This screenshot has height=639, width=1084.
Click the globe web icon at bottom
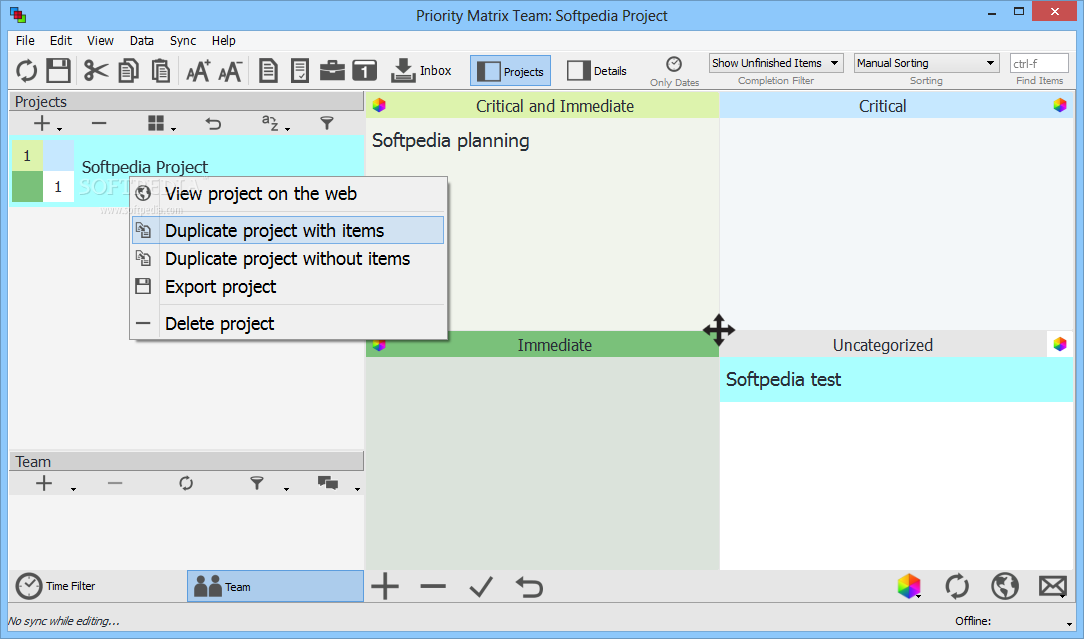tap(1004, 586)
